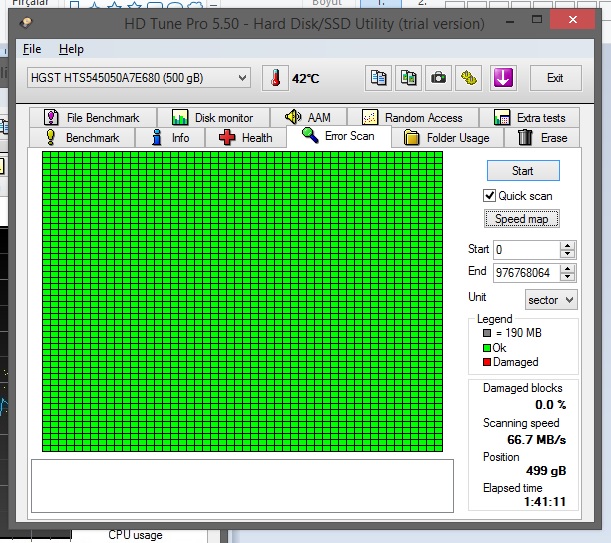This screenshot has width=611, height=543.
Task: Click the Speed map button
Action: 521,219
